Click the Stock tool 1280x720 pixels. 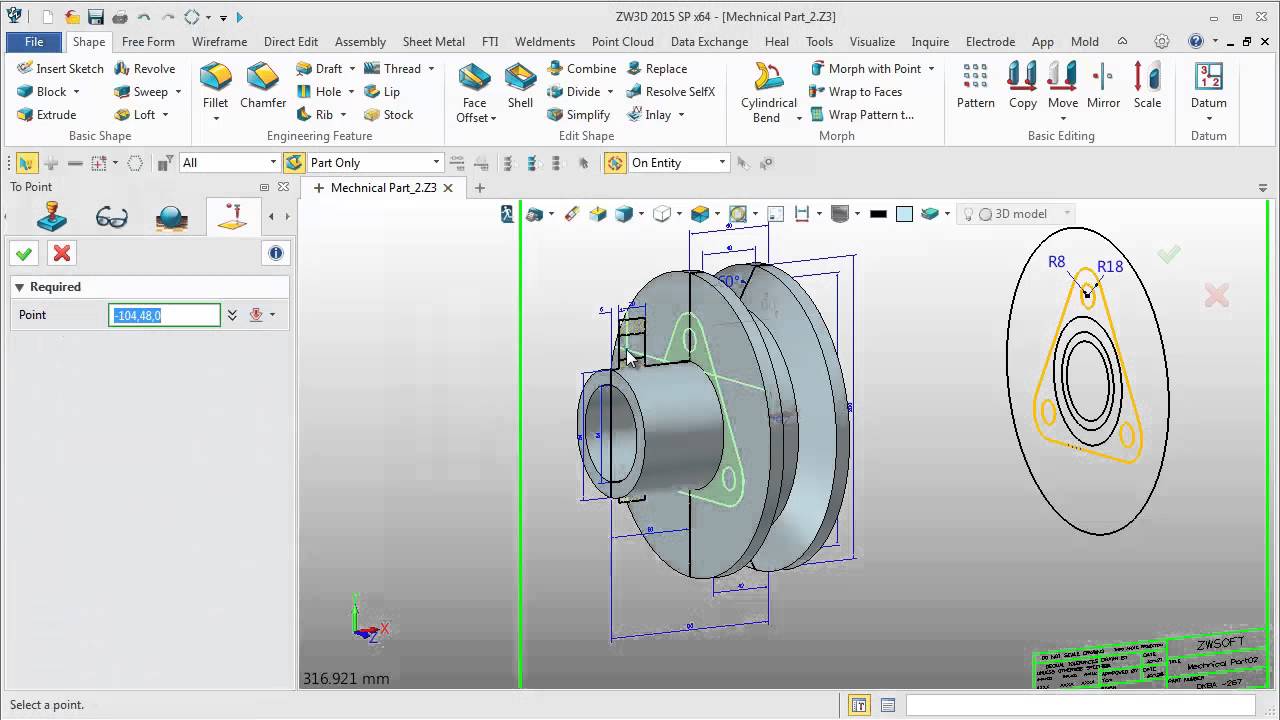(388, 115)
